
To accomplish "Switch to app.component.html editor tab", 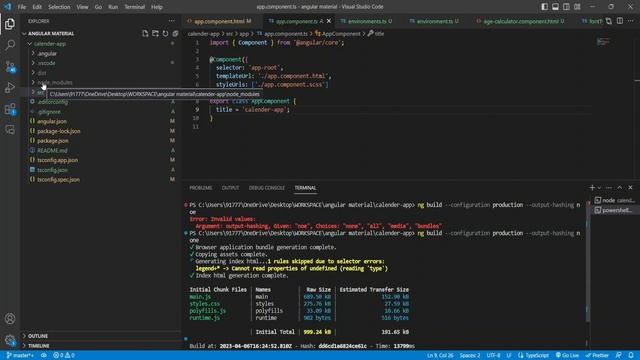I will (220, 21).
